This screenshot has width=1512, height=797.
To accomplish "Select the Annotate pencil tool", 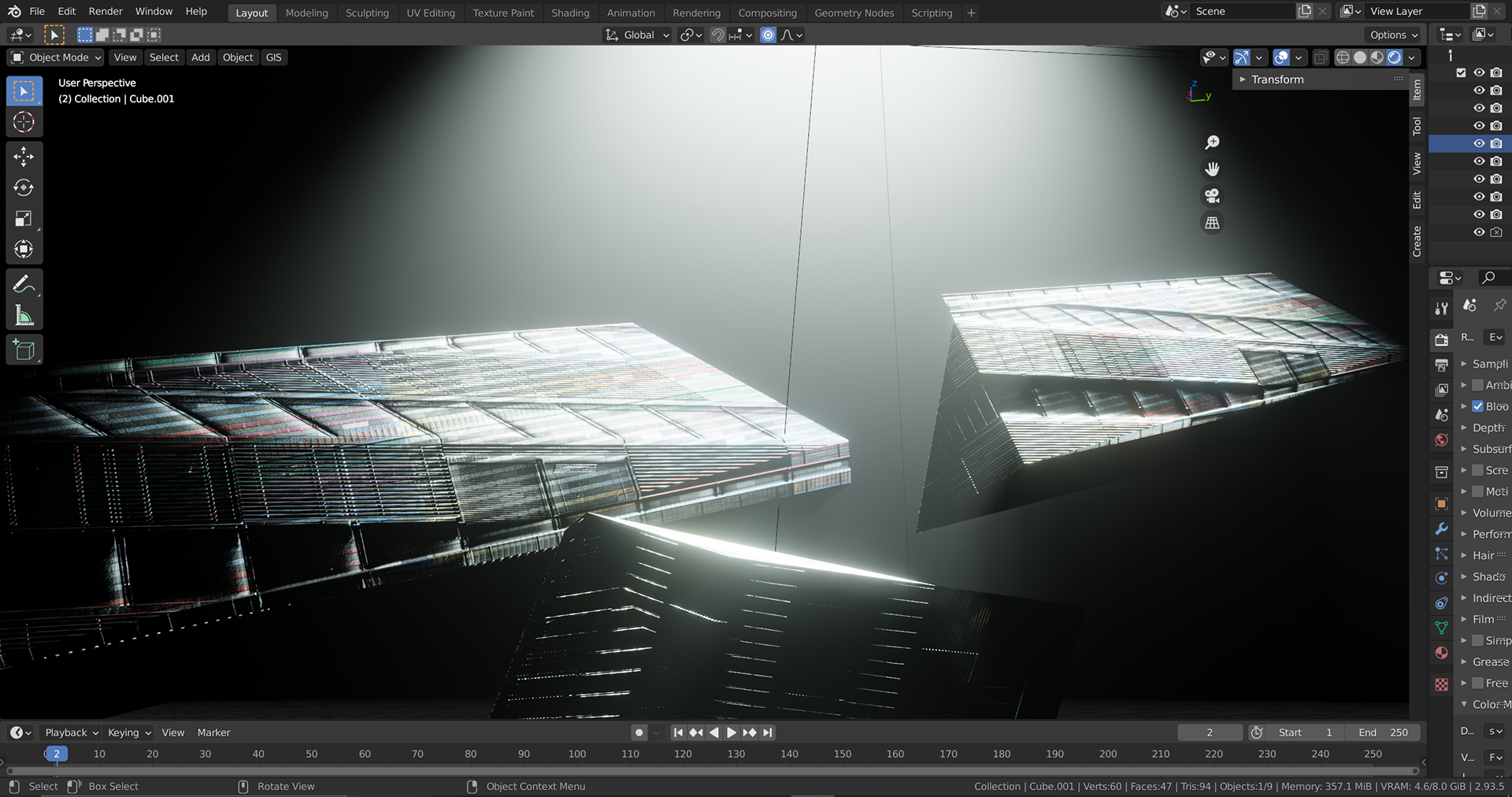I will pyautogui.click(x=24, y=284).
